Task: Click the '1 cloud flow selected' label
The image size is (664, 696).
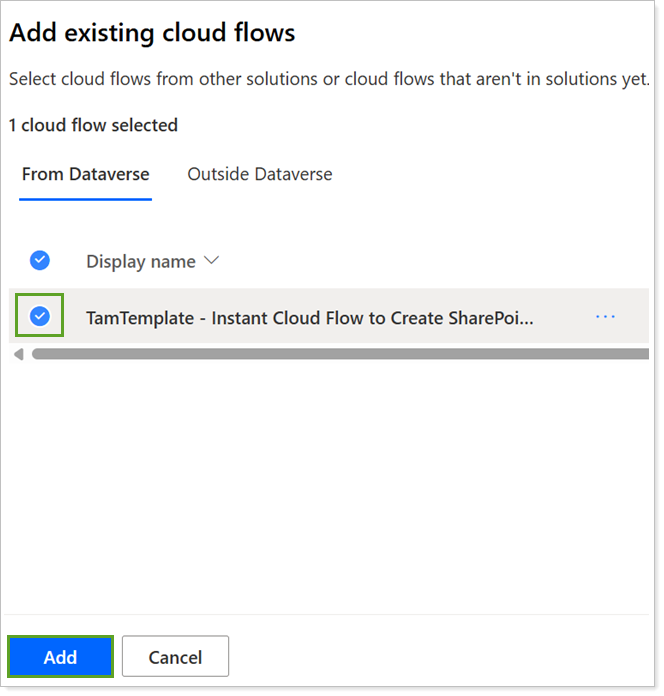Action: coord(93,125)
